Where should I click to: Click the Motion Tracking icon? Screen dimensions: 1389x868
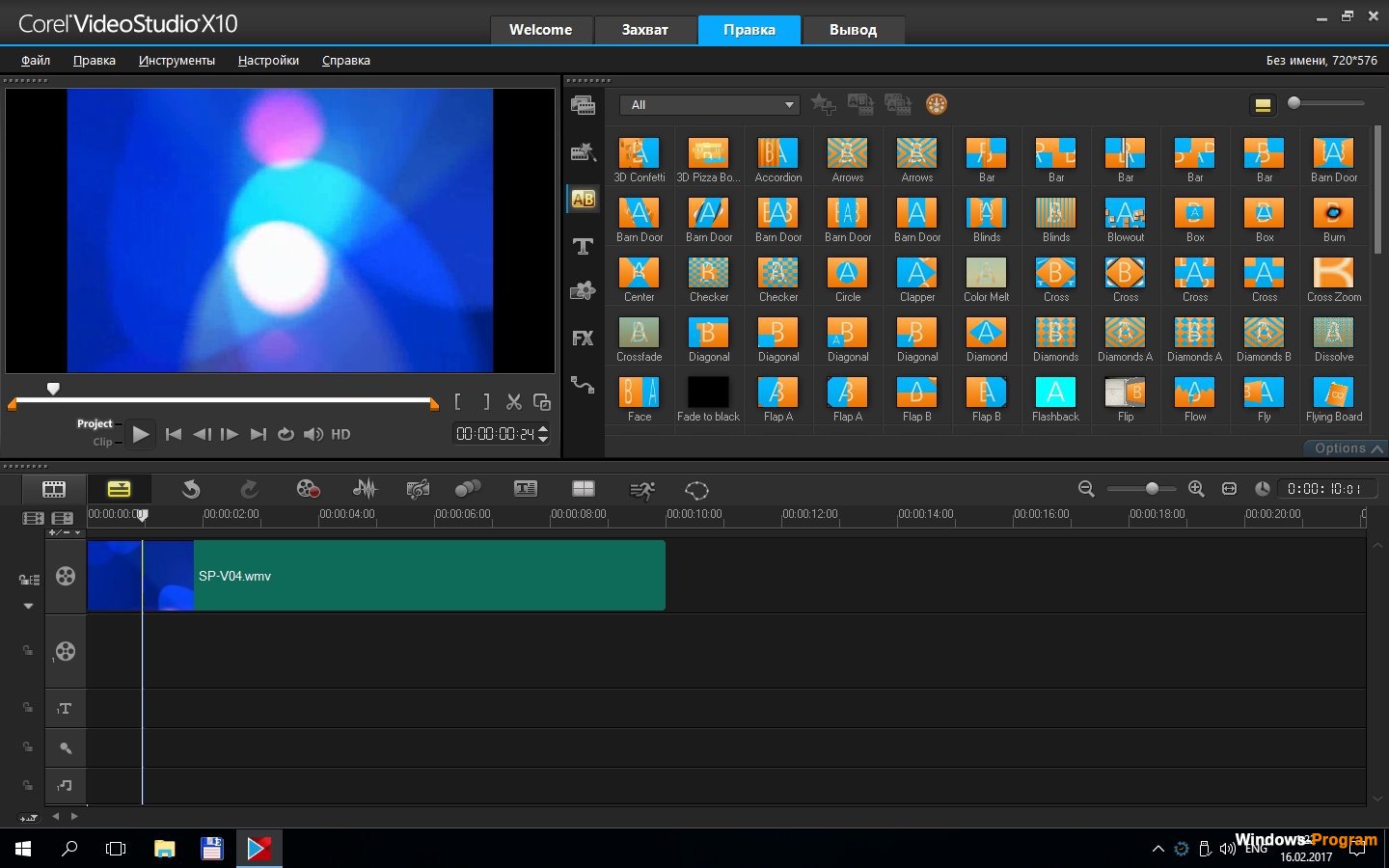point(642,489)
